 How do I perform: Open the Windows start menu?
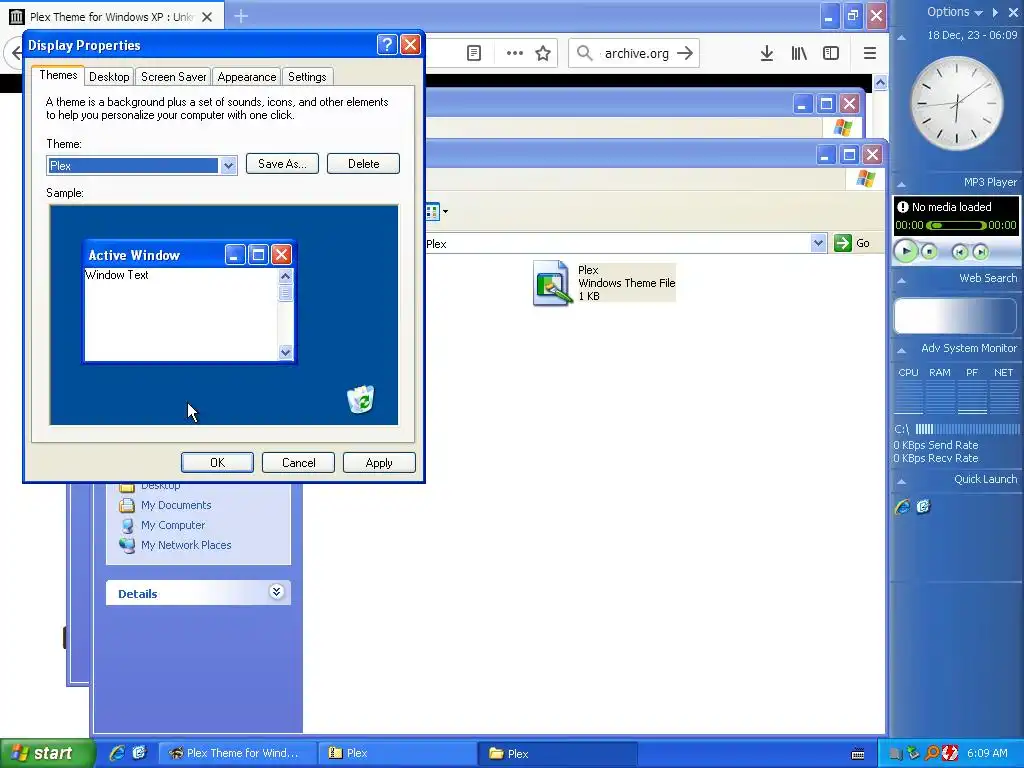pos(46,753)
